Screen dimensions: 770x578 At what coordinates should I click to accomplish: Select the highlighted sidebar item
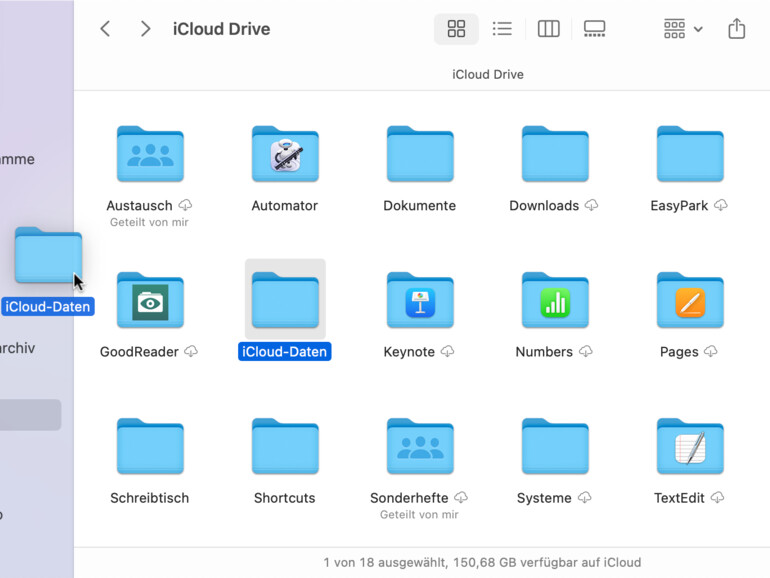coord(30,415)
